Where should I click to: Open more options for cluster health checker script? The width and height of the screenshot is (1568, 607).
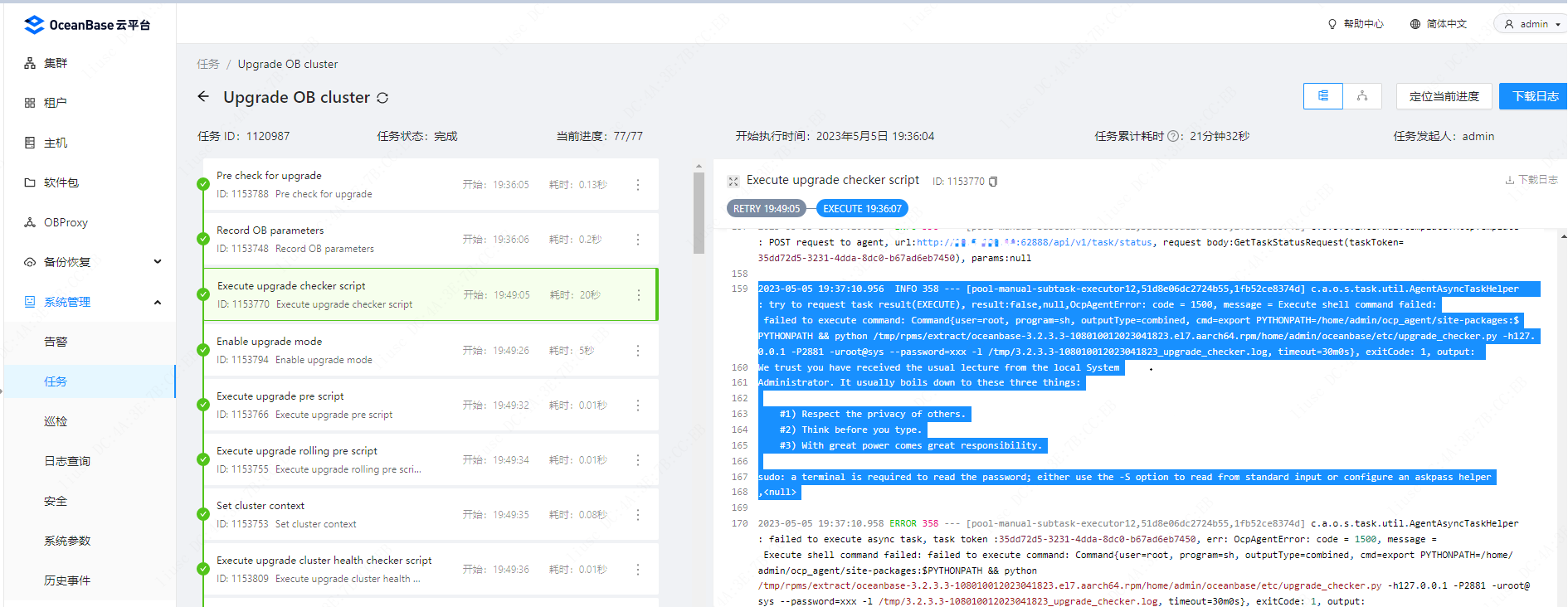638,570
